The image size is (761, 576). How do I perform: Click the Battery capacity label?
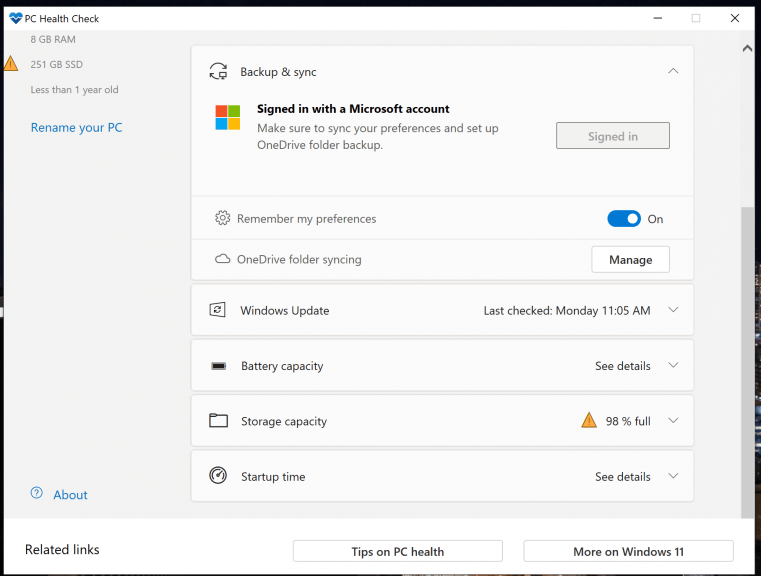point(282,366)
